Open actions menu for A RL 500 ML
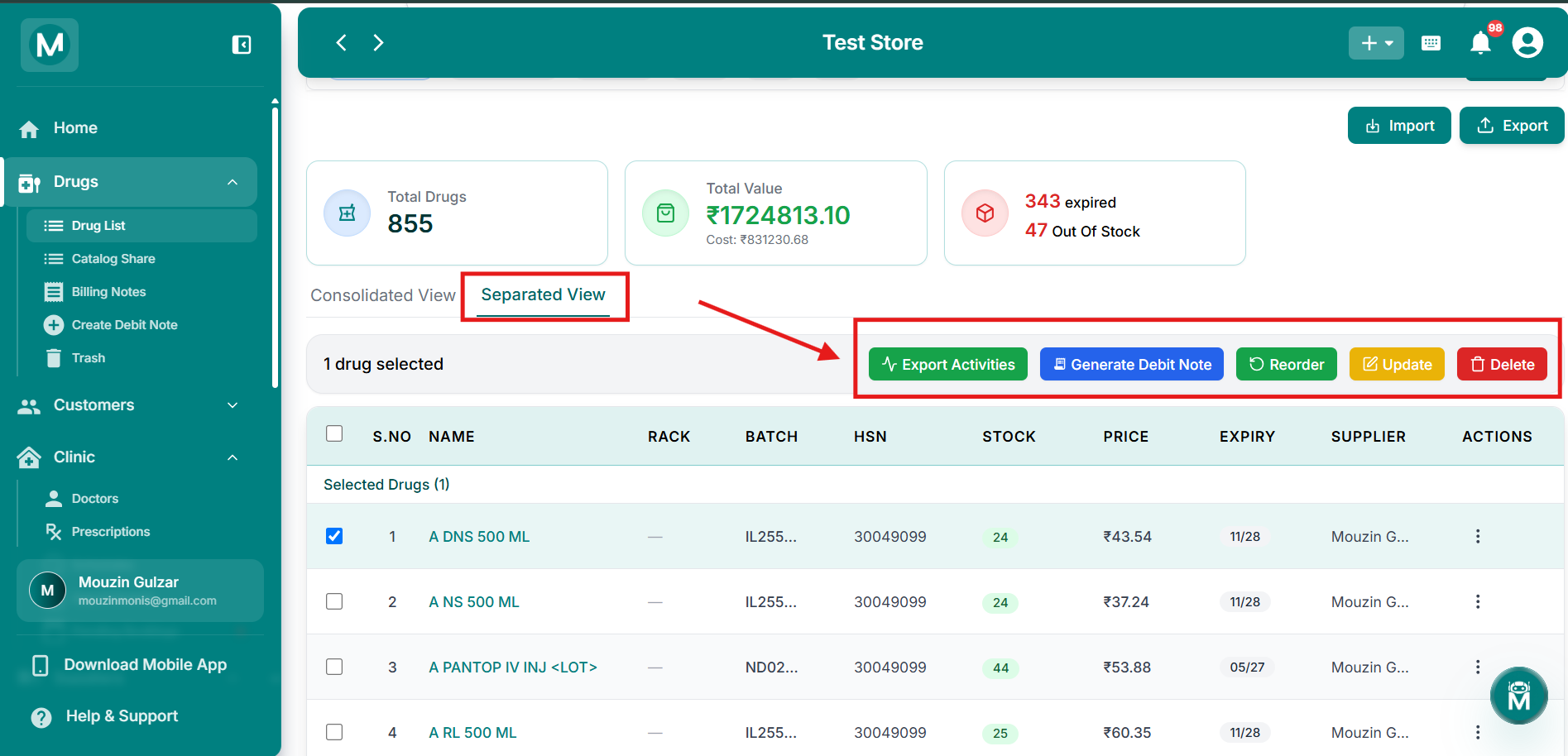The image size is (1568, 756). (1478, 732)
